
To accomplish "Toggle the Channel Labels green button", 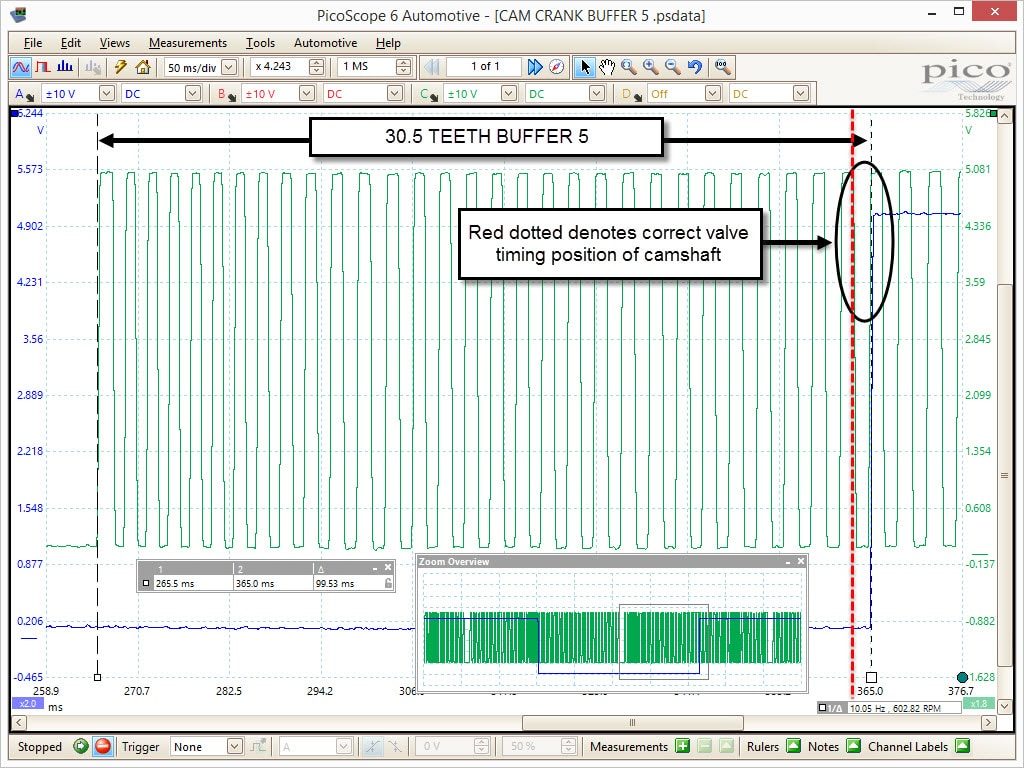I will [962, 746].
